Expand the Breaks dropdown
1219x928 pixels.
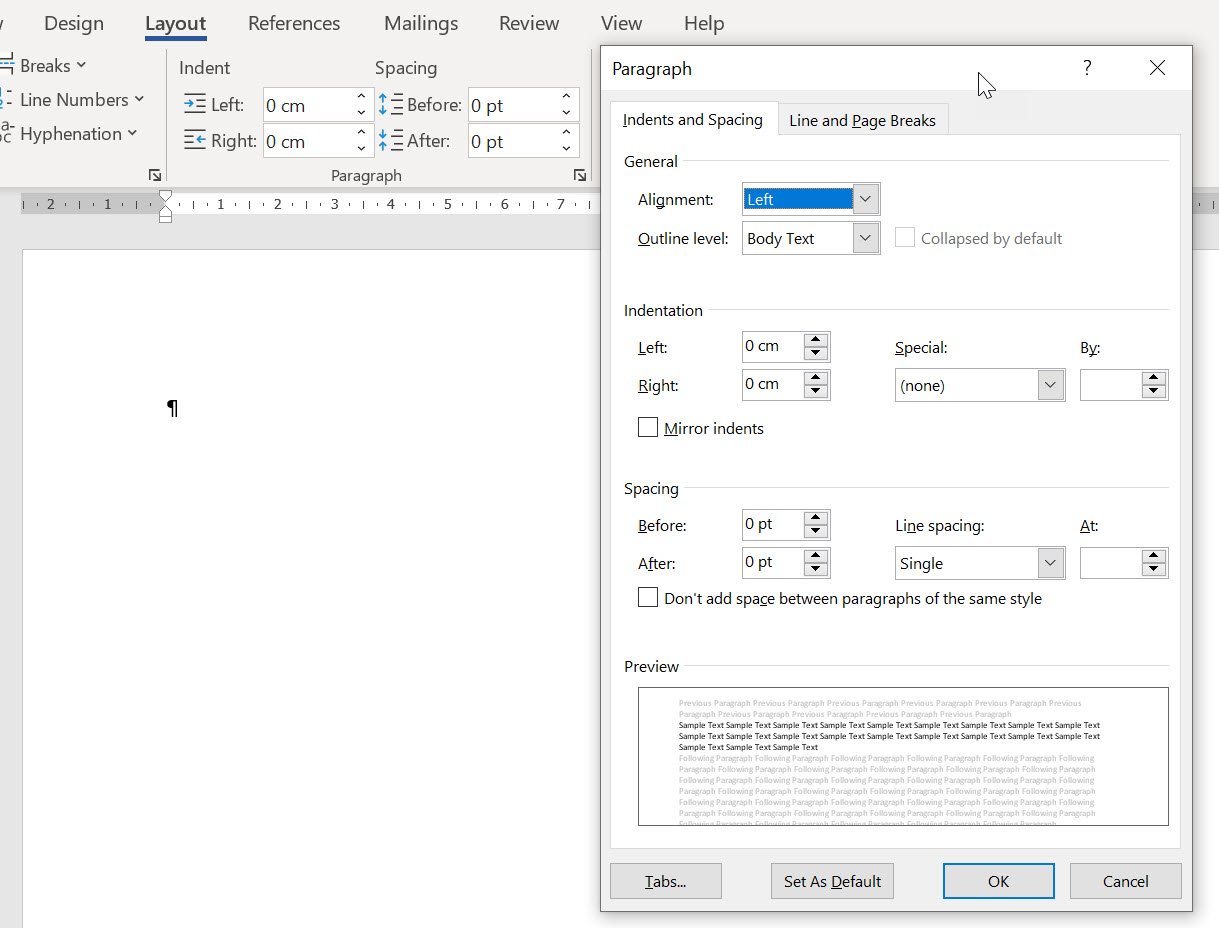[84, 65]
